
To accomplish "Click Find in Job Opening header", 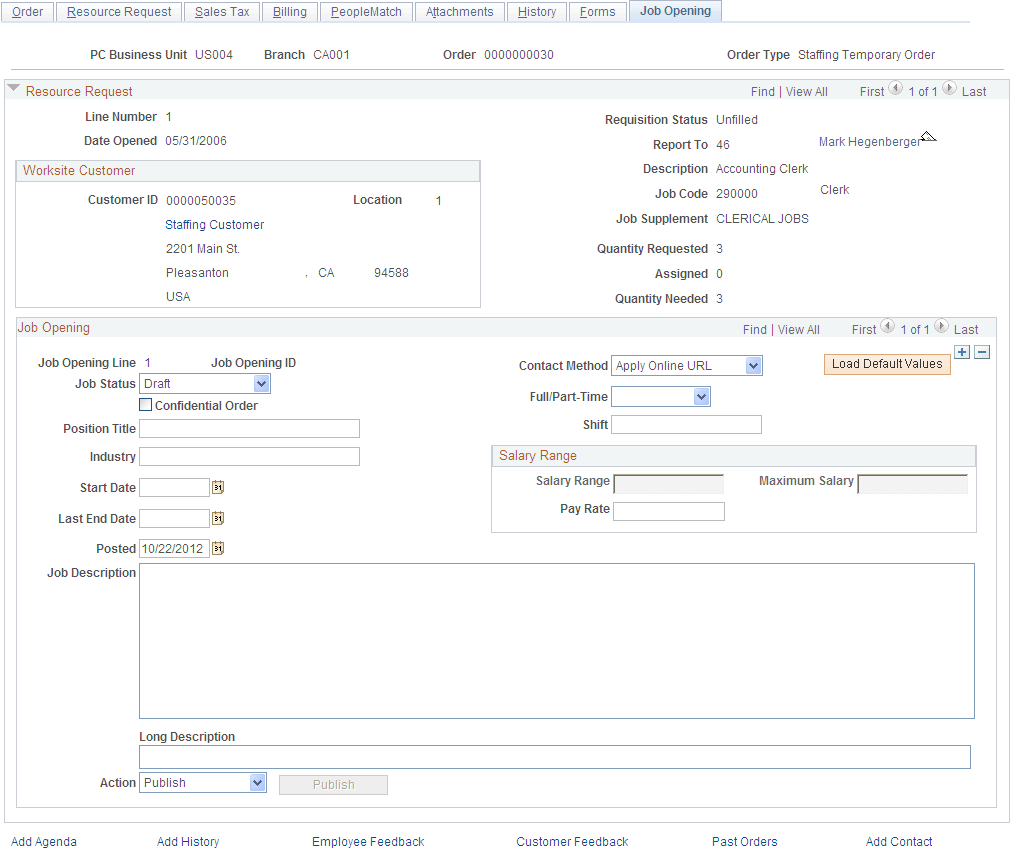I will [755, 330].
